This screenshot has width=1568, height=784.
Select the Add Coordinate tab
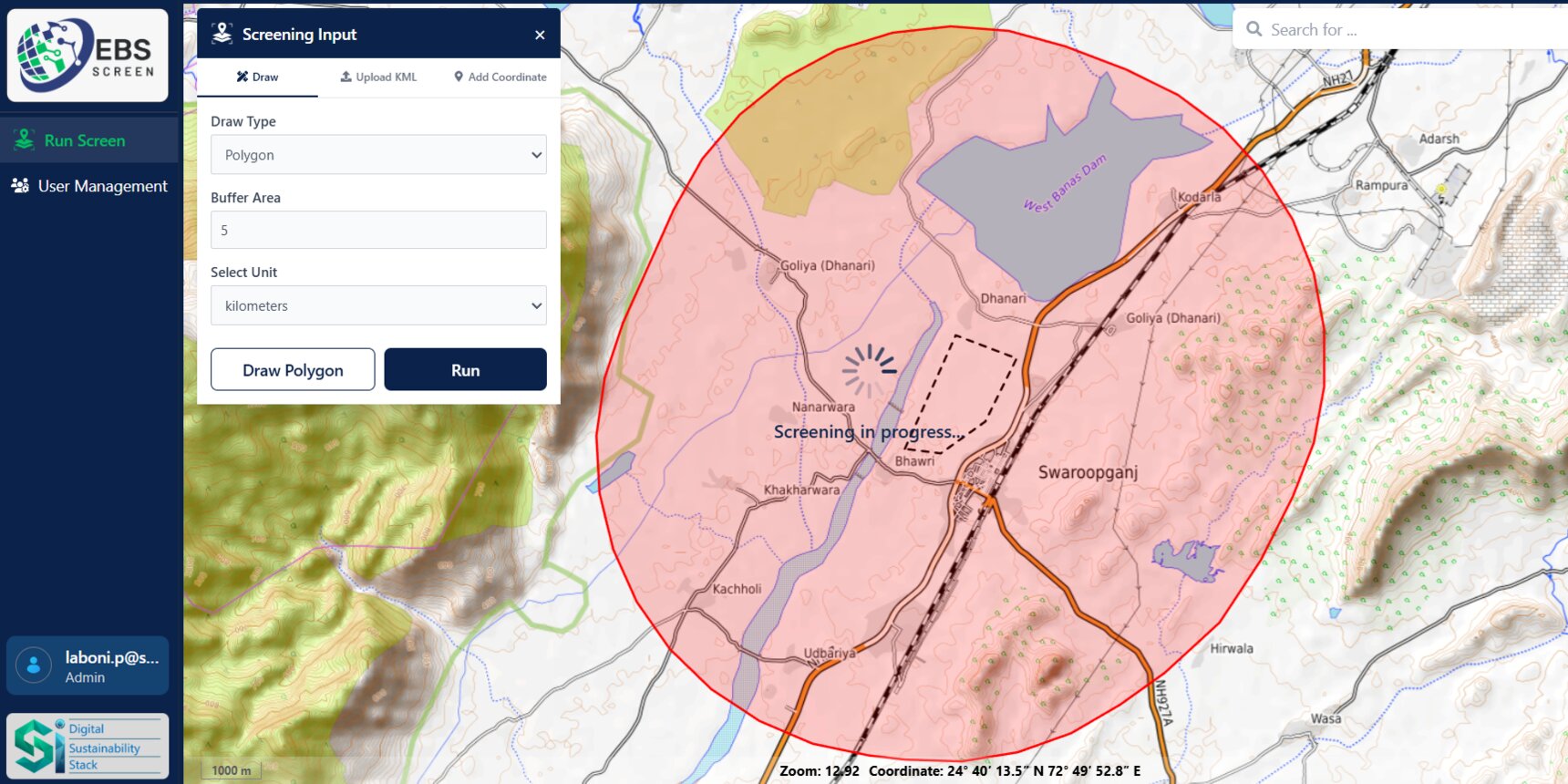(x=500, y=77)
